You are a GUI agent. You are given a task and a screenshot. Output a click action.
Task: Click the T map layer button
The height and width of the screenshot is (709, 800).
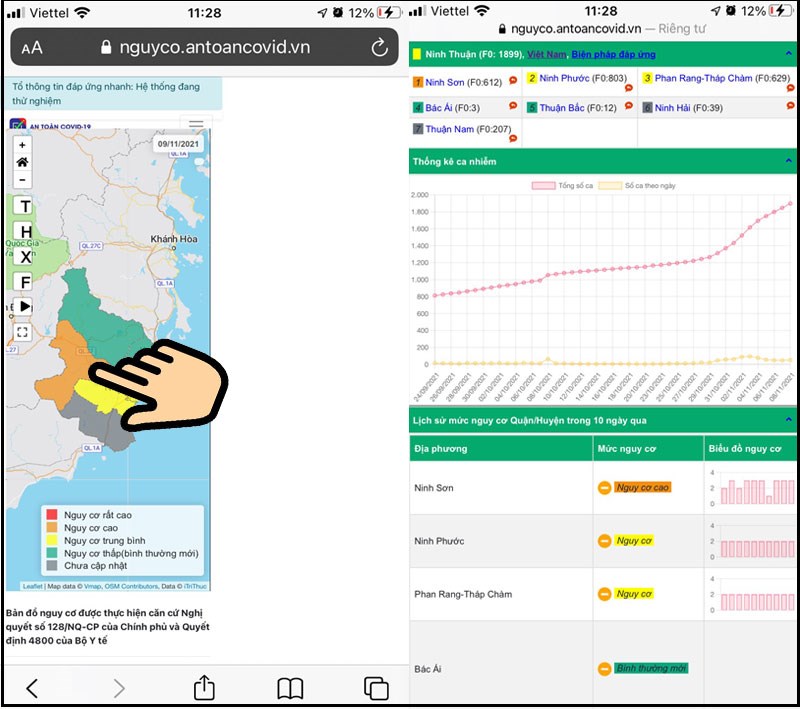coord(24,206)
